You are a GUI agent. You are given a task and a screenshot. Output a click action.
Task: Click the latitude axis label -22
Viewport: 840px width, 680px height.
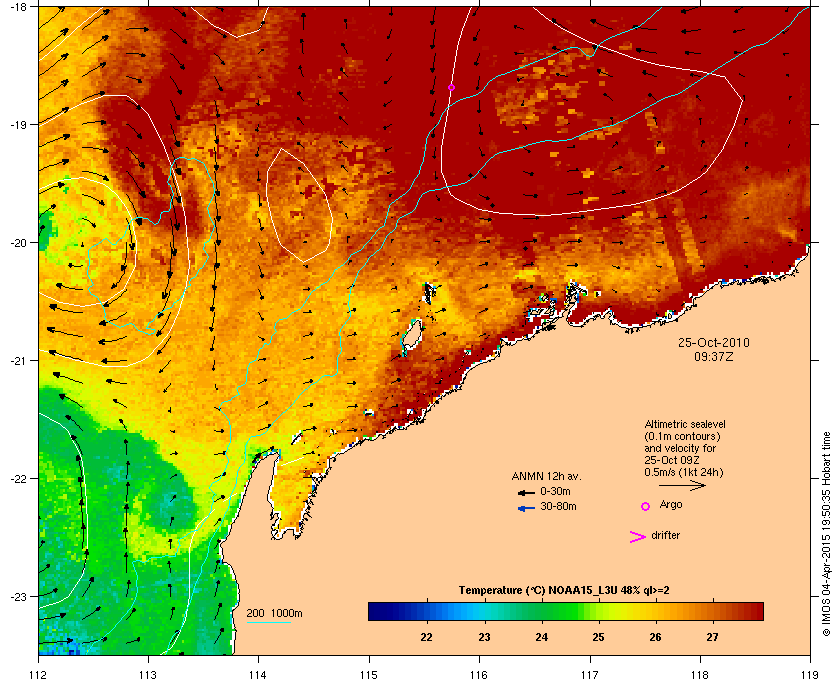point(17,479)
